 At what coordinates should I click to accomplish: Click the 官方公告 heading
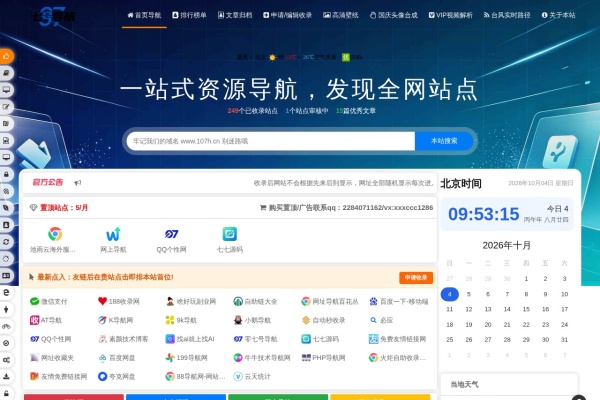pos(48,183)
